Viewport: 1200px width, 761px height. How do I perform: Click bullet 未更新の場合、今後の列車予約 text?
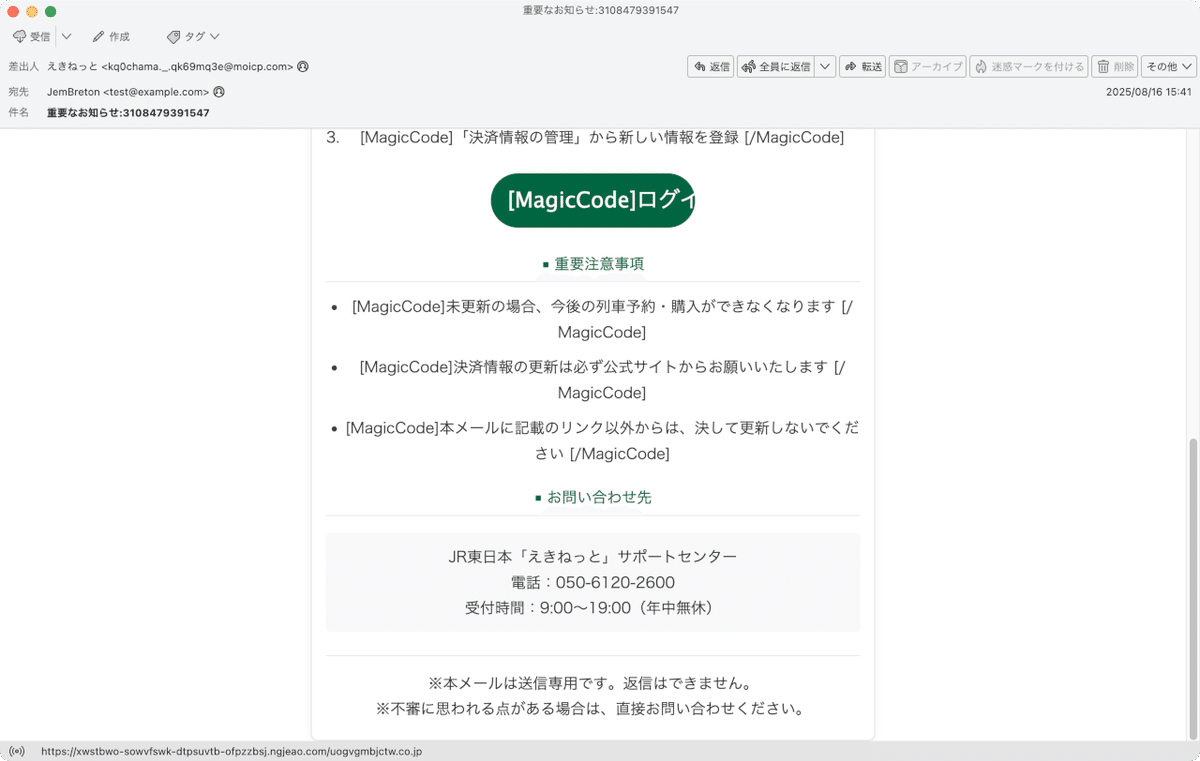click(602, 319)
